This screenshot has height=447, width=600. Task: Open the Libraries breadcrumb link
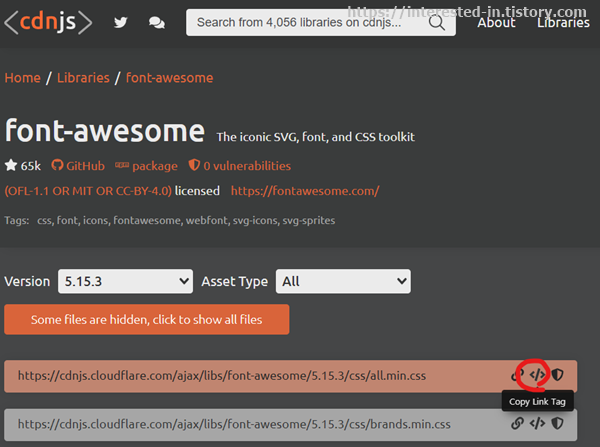pos(83,78)
